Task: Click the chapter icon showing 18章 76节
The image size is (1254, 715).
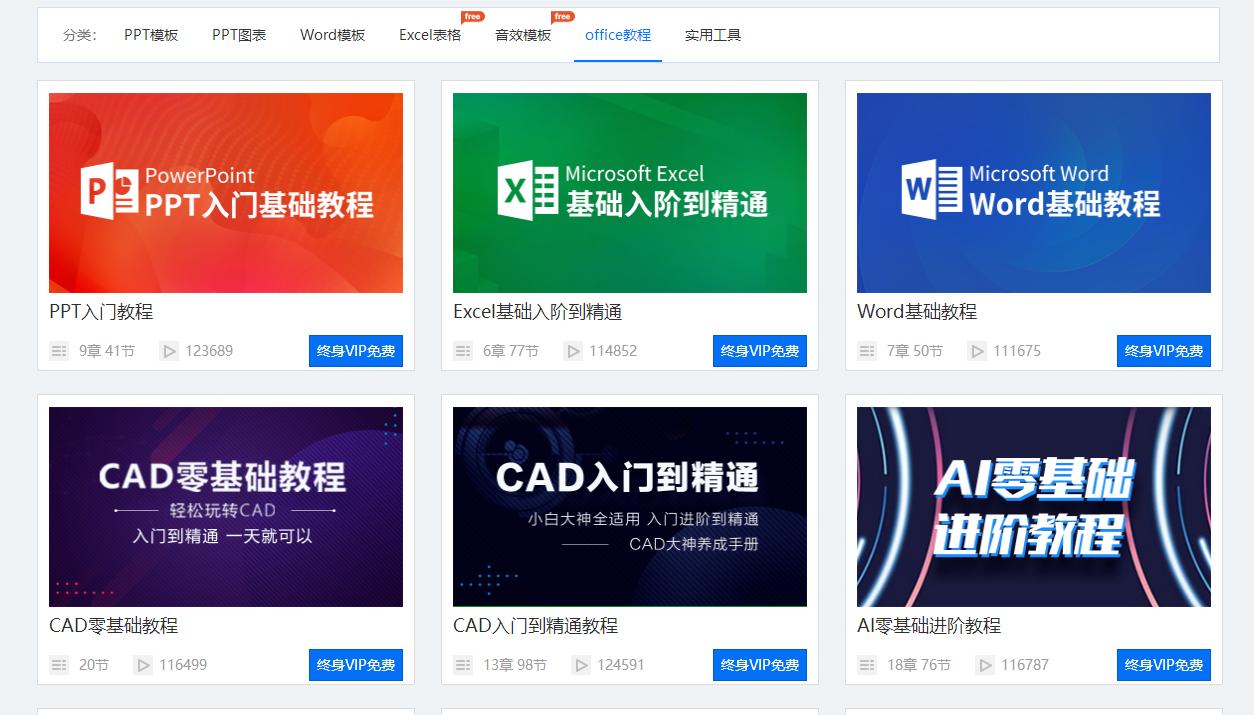Action: click(866, 665)
